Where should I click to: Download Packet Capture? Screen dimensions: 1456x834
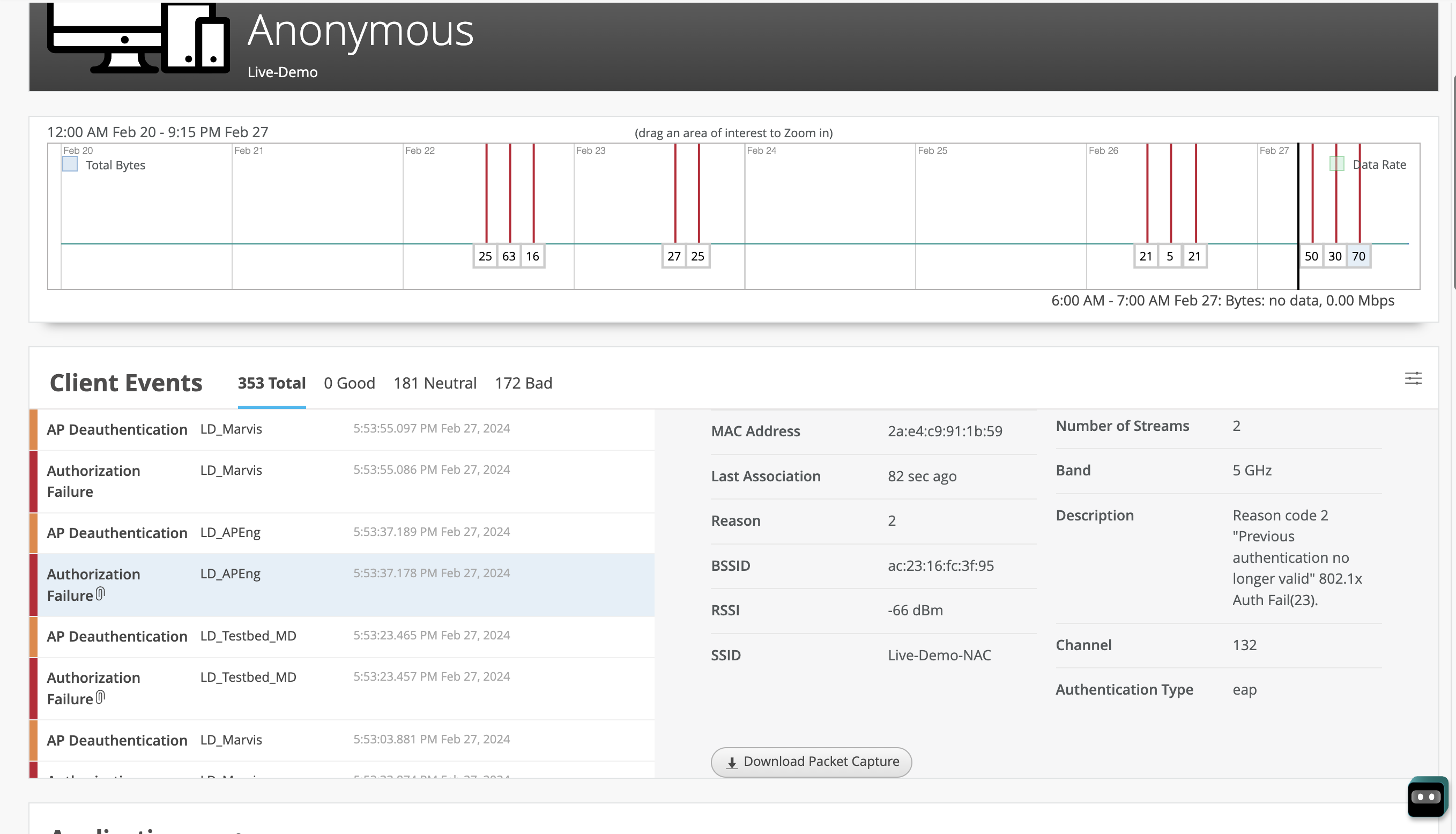tap(811, 762)
